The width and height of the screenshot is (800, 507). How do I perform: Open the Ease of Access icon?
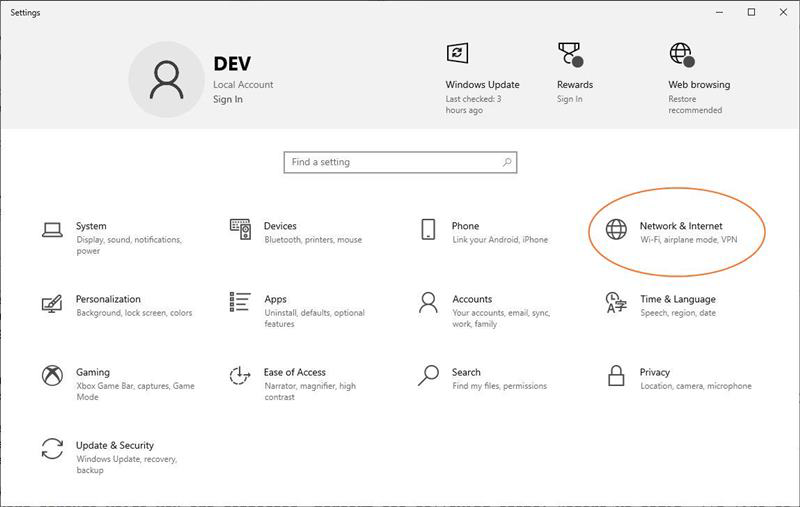240,375
